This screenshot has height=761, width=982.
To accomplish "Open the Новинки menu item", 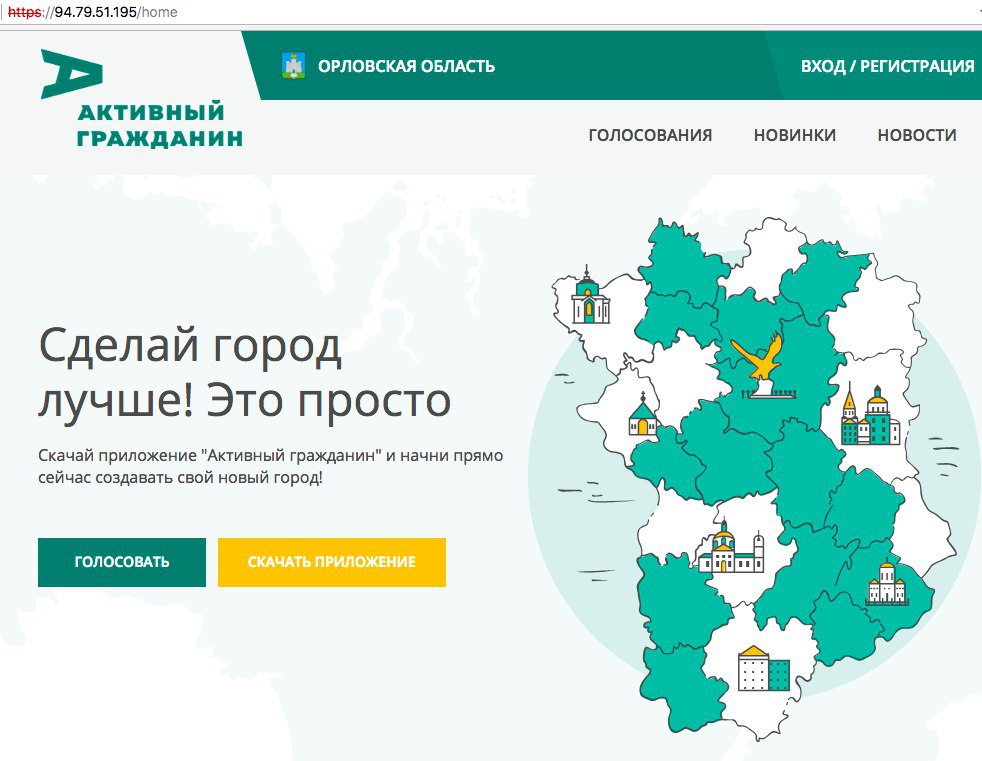I will (x=795, y=135).
